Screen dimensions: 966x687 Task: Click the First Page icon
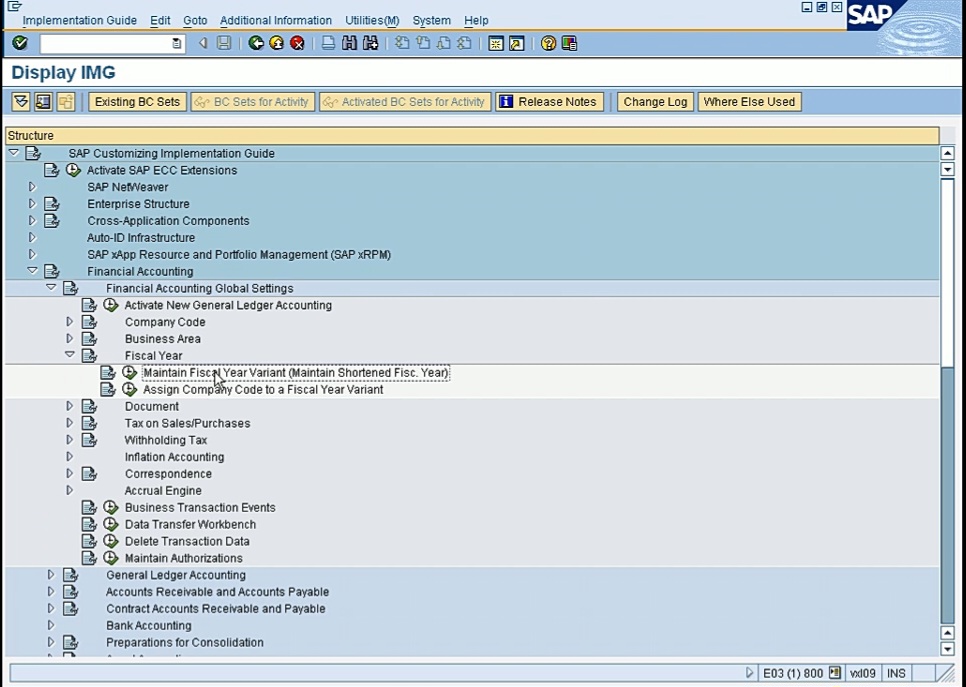[402, 43]
